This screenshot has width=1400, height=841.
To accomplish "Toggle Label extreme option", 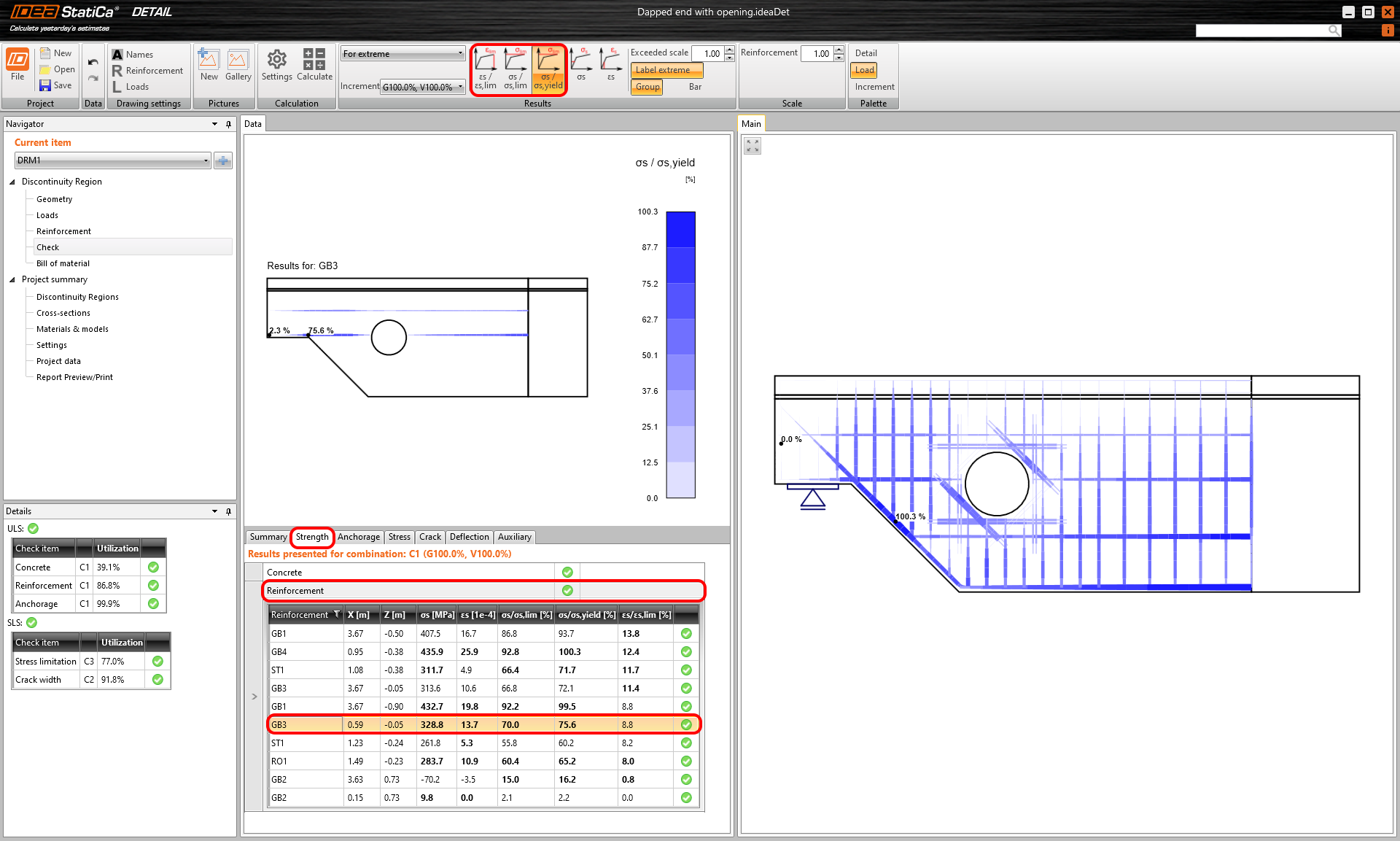I will tap(666, 70).
